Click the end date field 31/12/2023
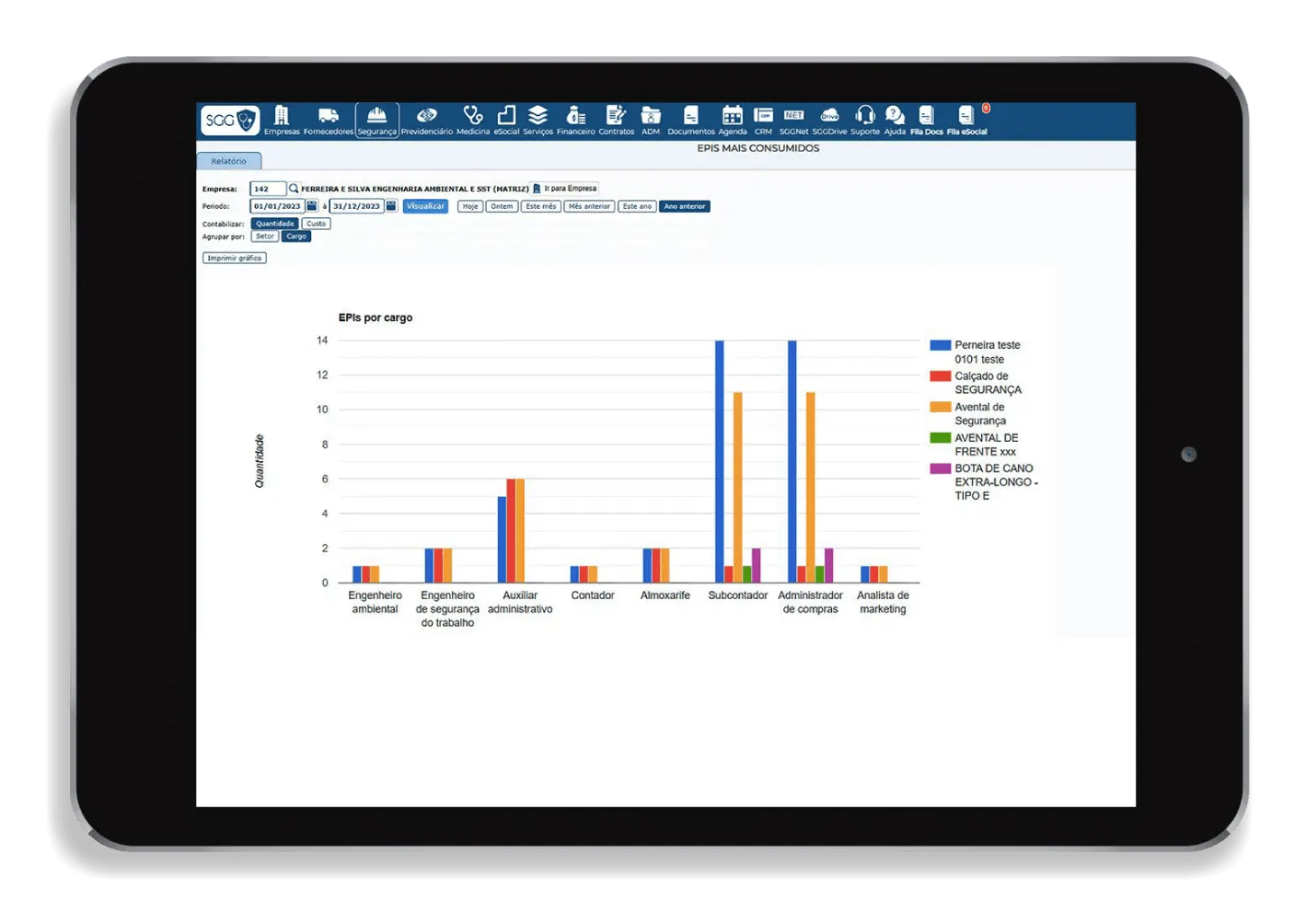This screenshot has height=924, width=1306. (x=356, y=206)
